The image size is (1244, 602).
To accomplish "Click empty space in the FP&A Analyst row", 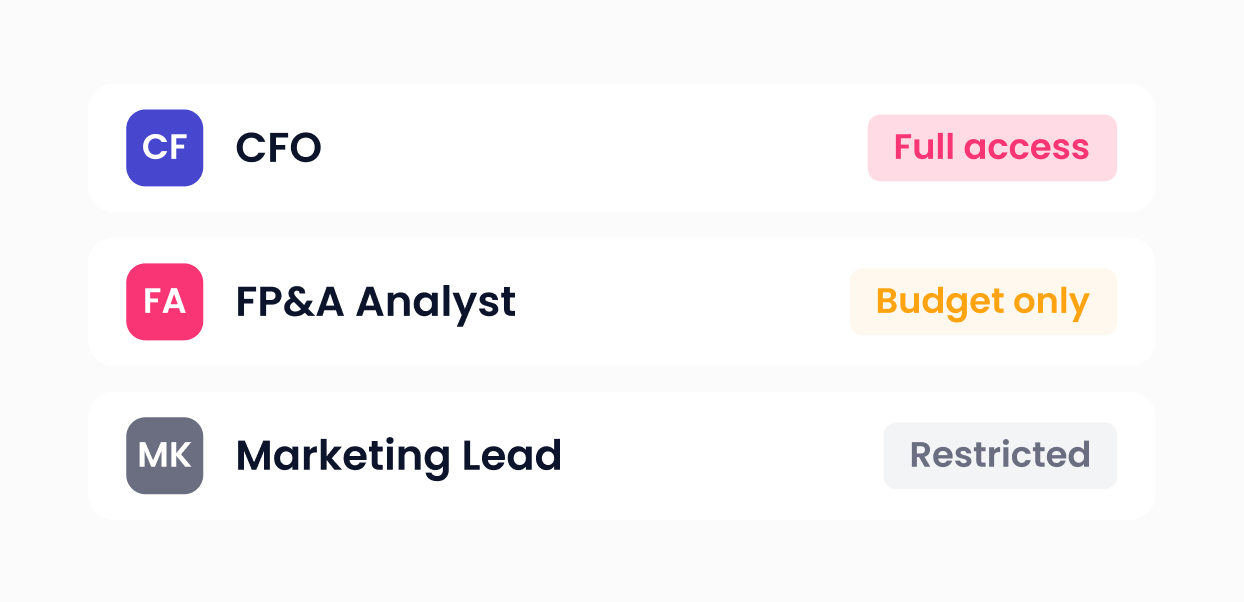I will (680, 302).
